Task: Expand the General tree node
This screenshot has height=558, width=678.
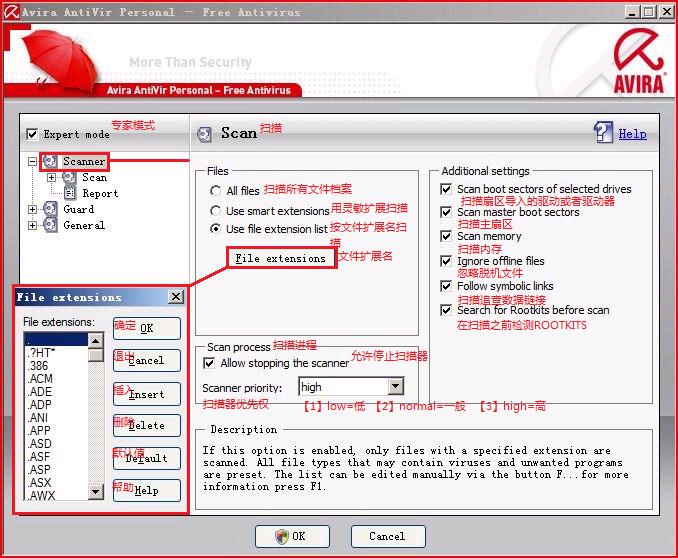Action: coord(32,225)
